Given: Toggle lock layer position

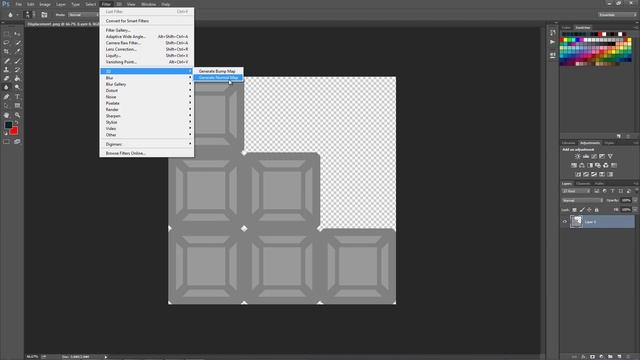Looking at the screenshot, I should coord(589,210).
